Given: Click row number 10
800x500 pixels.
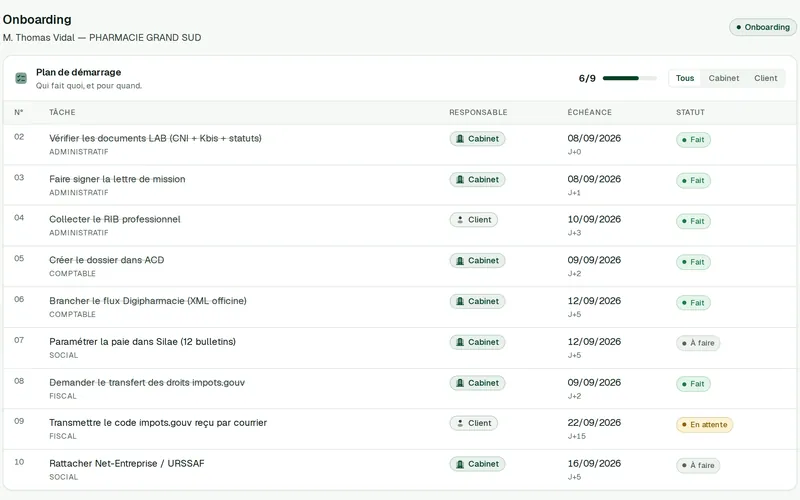Looking at the screenshot, I should point(19,462).
